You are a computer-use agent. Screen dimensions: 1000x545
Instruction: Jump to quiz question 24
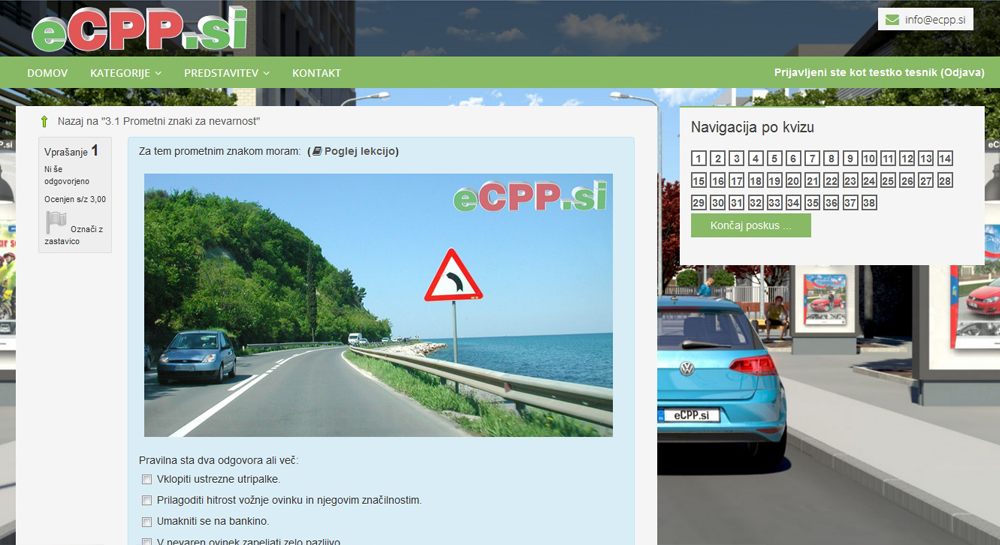869,180
